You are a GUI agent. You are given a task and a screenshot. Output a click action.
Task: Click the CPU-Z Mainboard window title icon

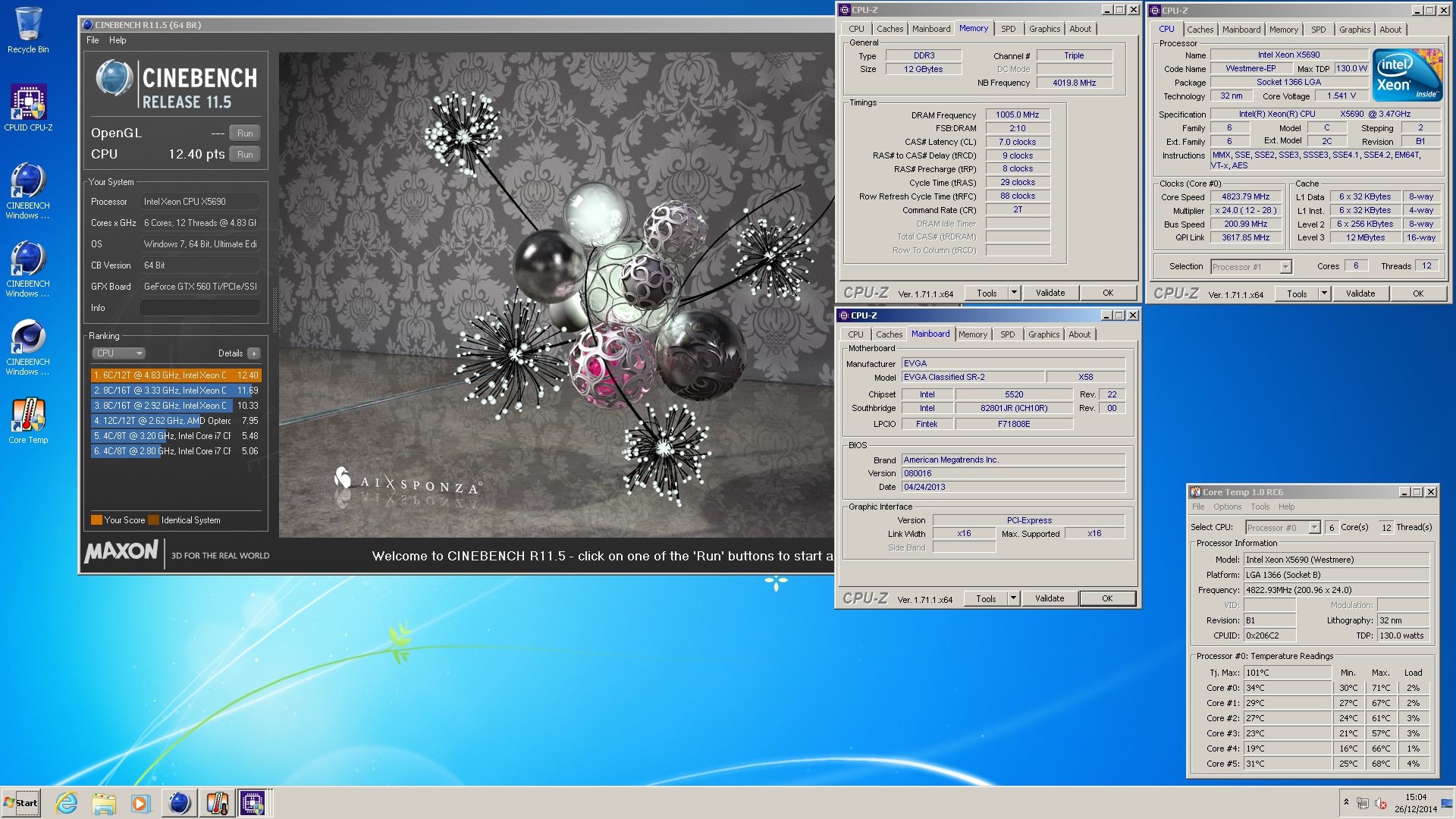coord(843,315)
